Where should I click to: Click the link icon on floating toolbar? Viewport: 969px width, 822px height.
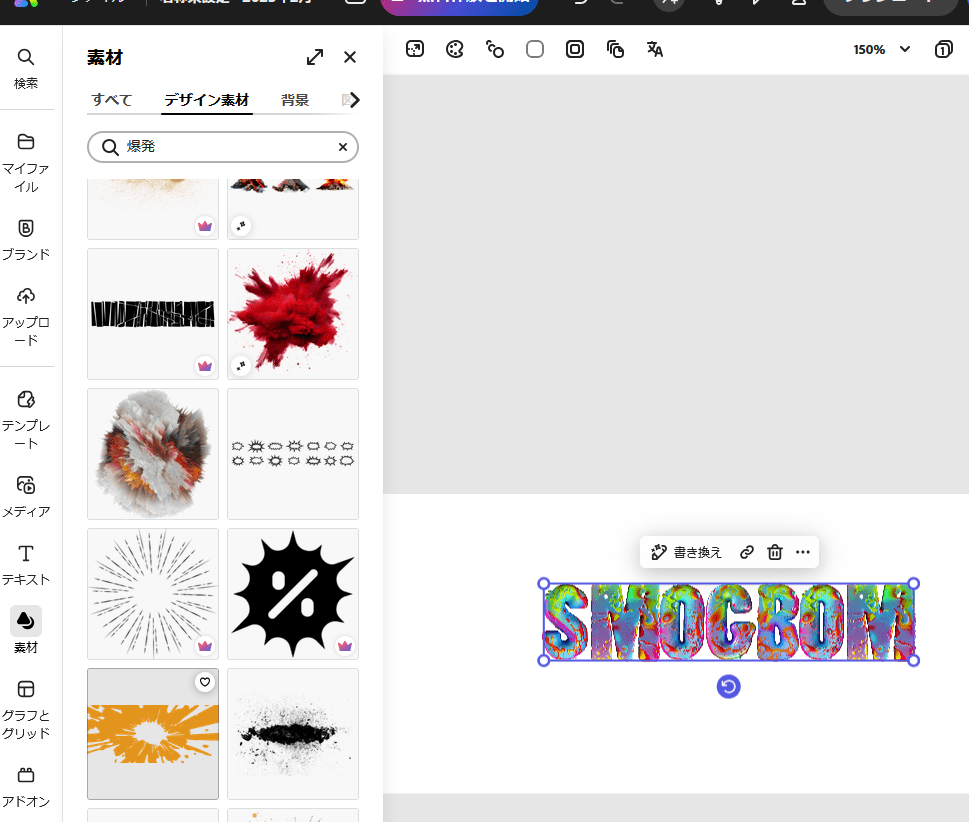(x=747, y=552)
